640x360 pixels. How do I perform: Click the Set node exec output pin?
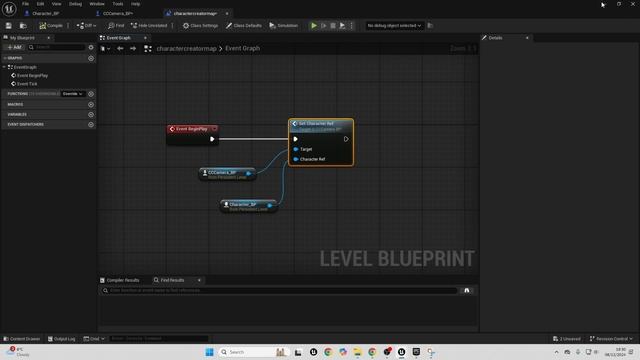(346, 139)
